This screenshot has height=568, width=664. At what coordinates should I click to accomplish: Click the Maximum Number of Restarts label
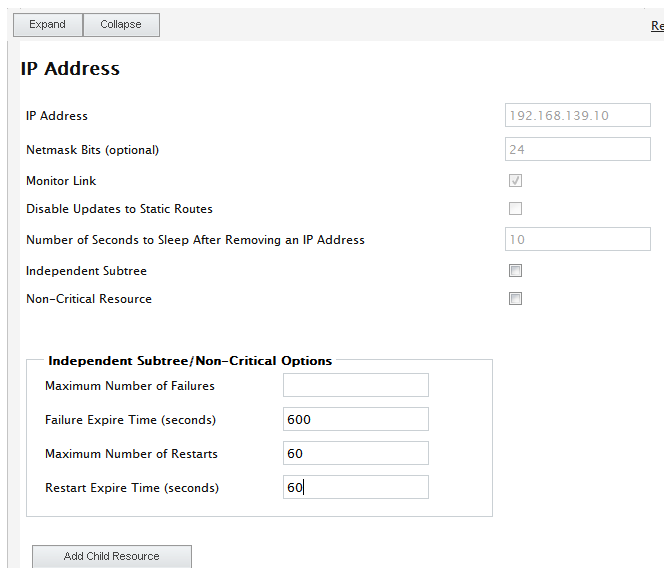tap(131, 454)
